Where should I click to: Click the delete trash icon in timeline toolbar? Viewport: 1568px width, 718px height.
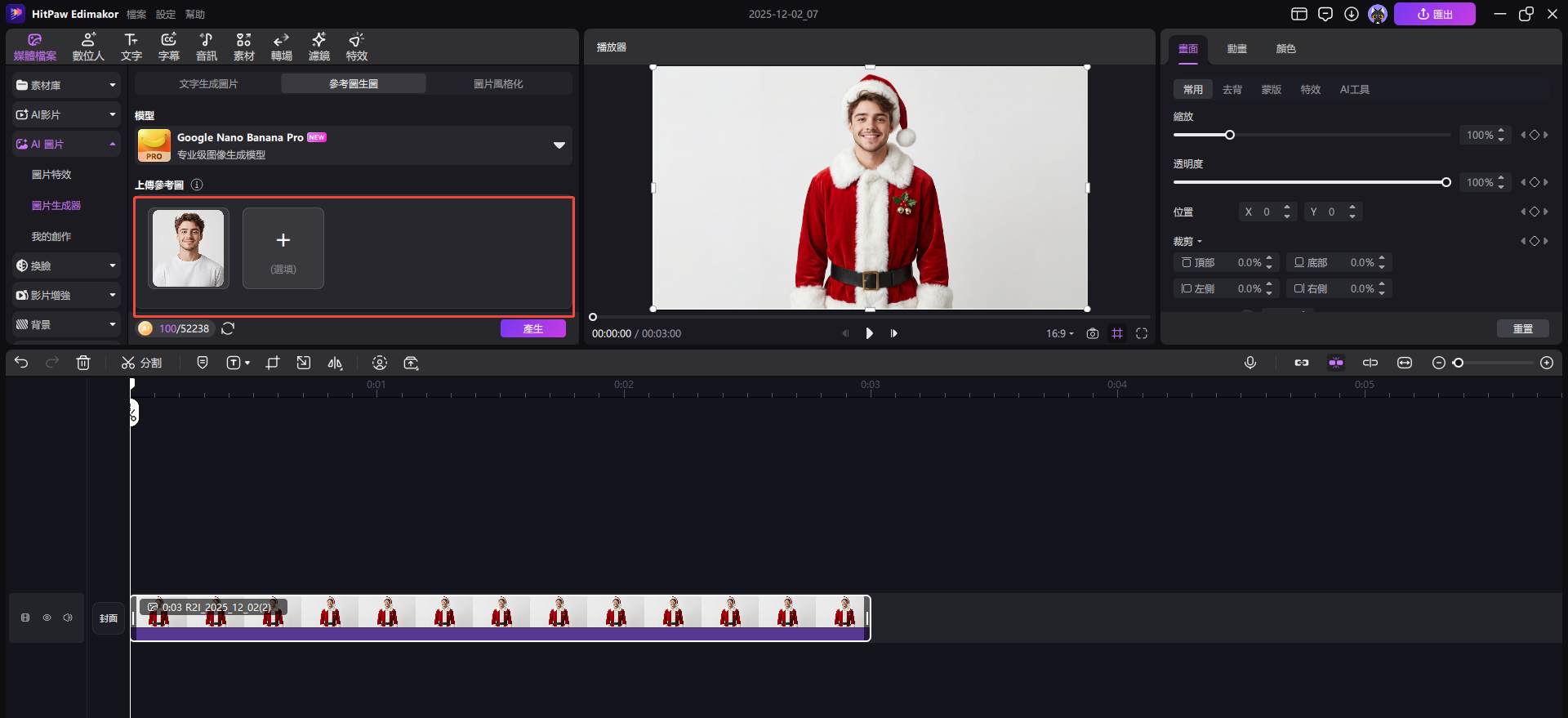pyautogui.click(x=83, y=363)
